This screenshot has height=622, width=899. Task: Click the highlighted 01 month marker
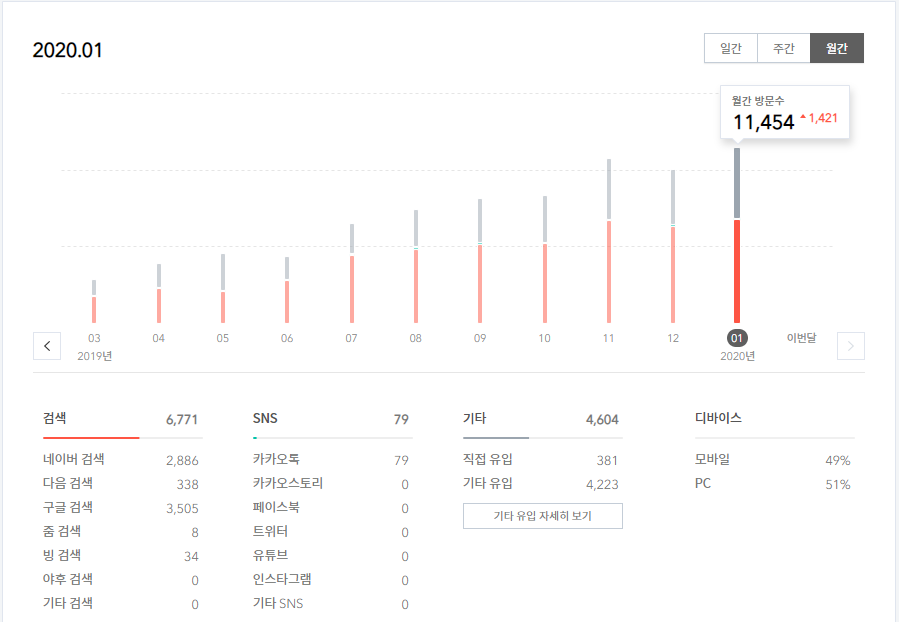(737, 338)
